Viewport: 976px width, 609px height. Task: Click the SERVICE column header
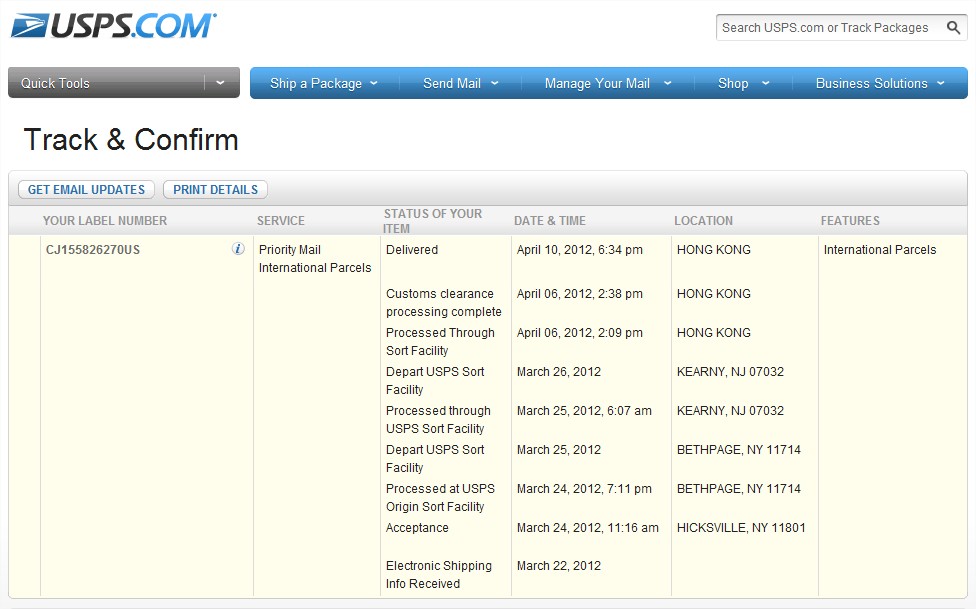click(x=281, y=220)
